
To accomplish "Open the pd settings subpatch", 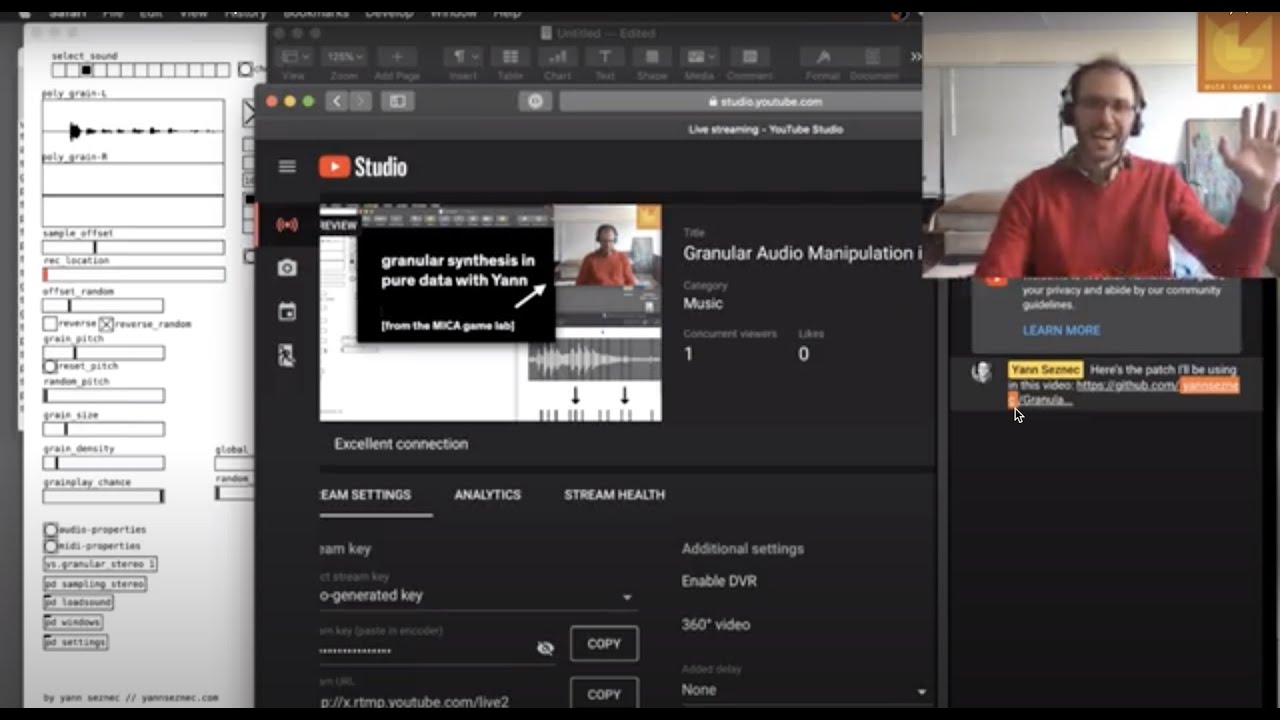I will click(75, 642).
